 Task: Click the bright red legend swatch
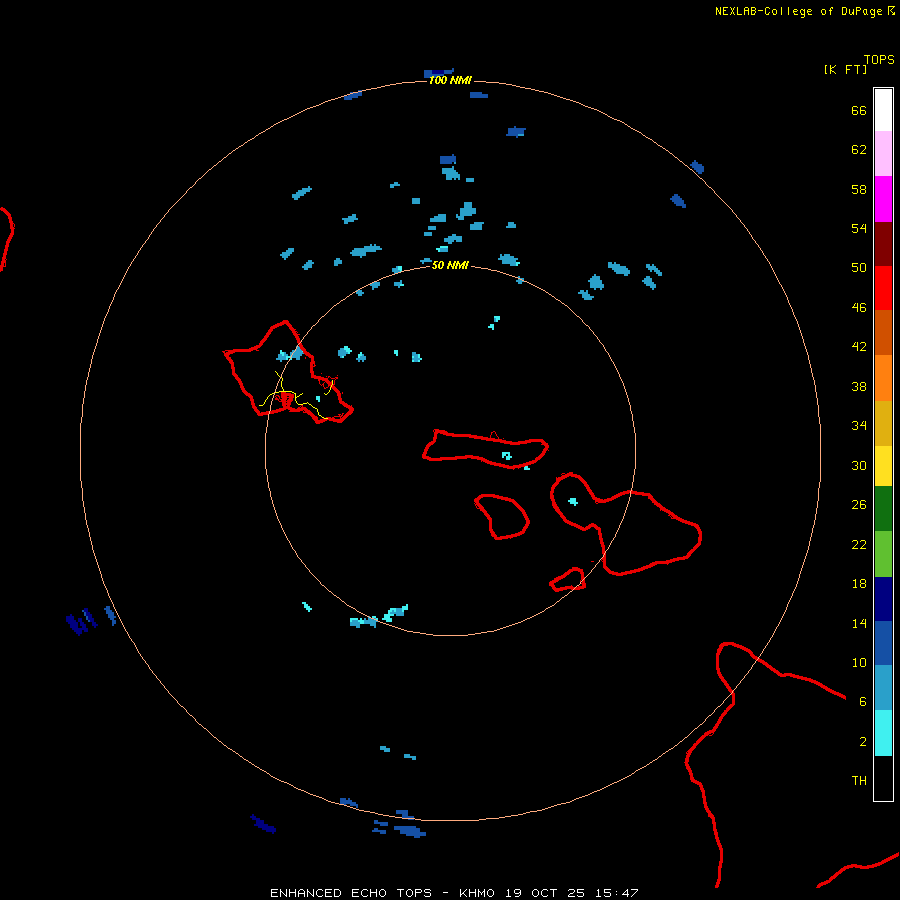[x=883, y=288]
